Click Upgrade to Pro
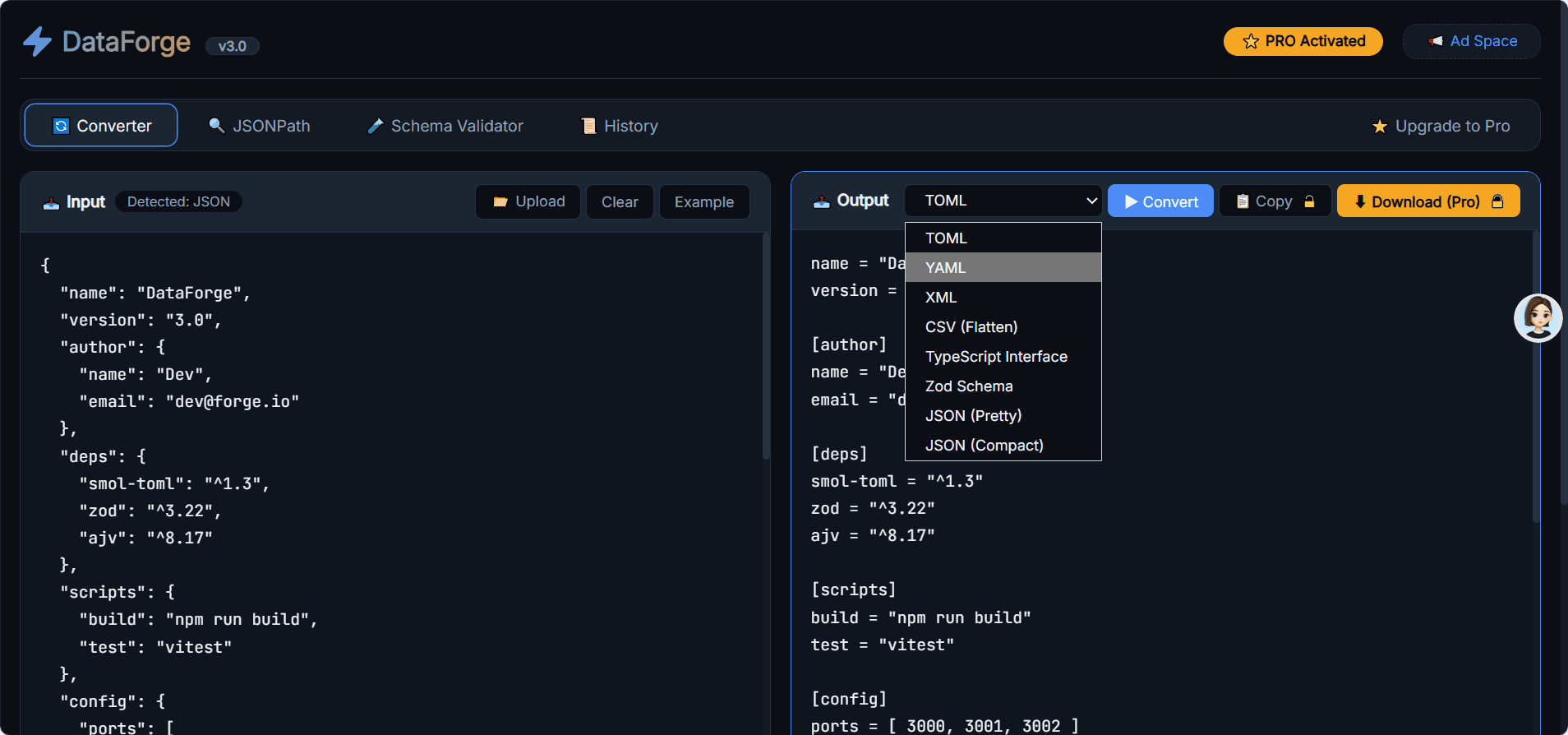The height and width of the screenshot is (735, 1568). (x=1441, y=126)
